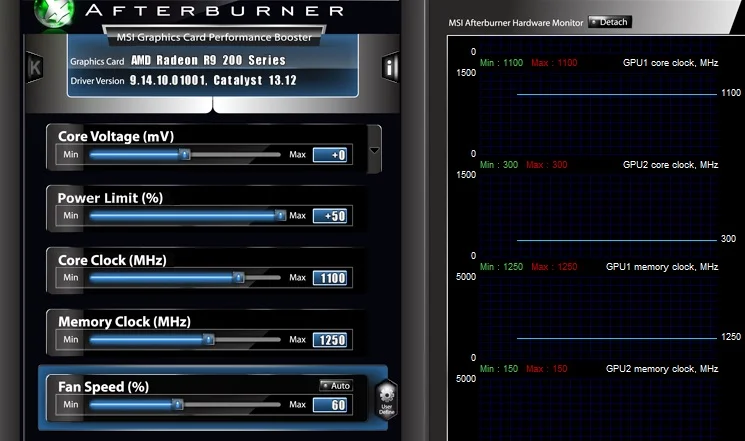Viewport: 745px width, 441px height.
Task: Click 'Power Limit (%)' label
Action: click(x=110, y=198)
